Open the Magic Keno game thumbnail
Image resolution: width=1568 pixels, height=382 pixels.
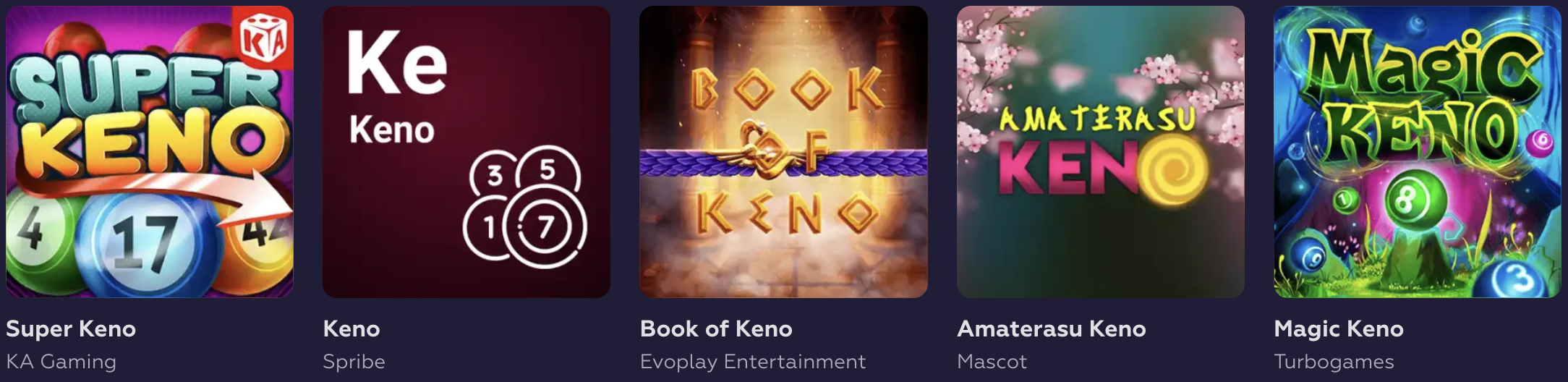tap(1418, 152)
